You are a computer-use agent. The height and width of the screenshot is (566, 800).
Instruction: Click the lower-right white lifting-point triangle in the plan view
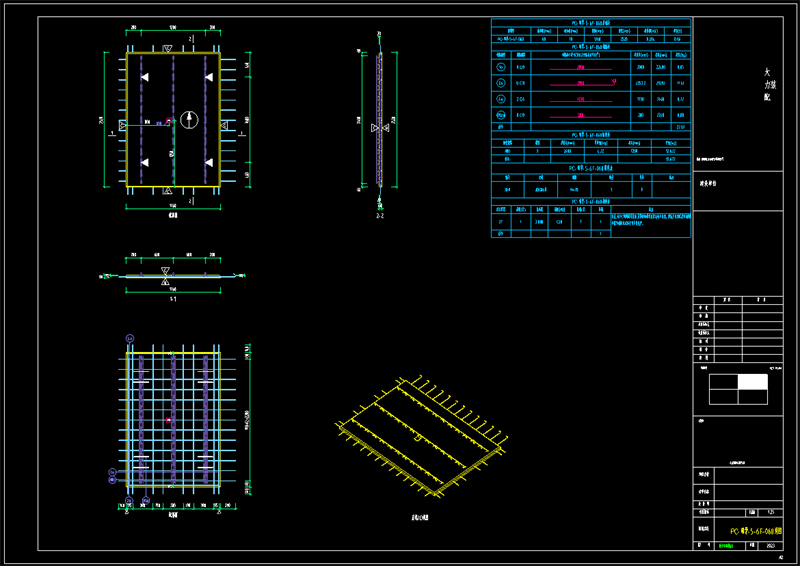209,162
